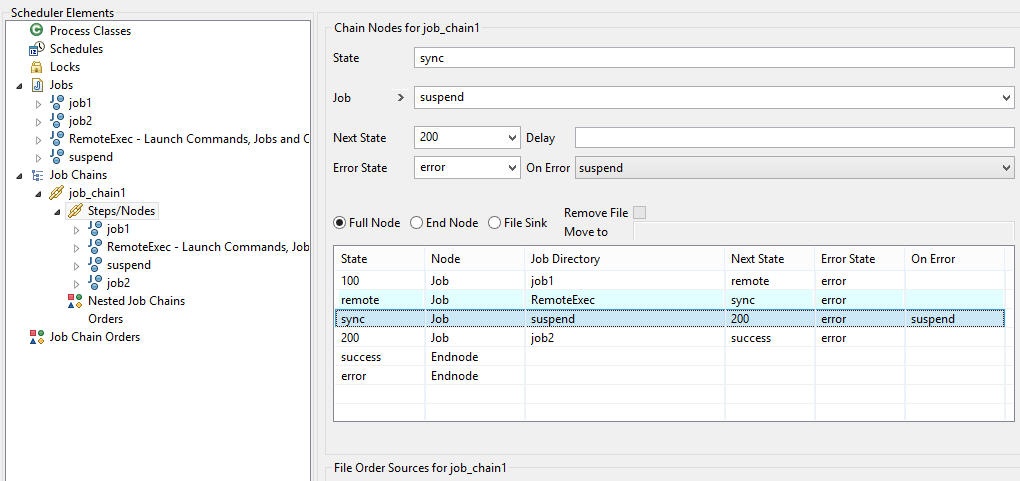Select Process Classes in the tree

click(90, 31)
